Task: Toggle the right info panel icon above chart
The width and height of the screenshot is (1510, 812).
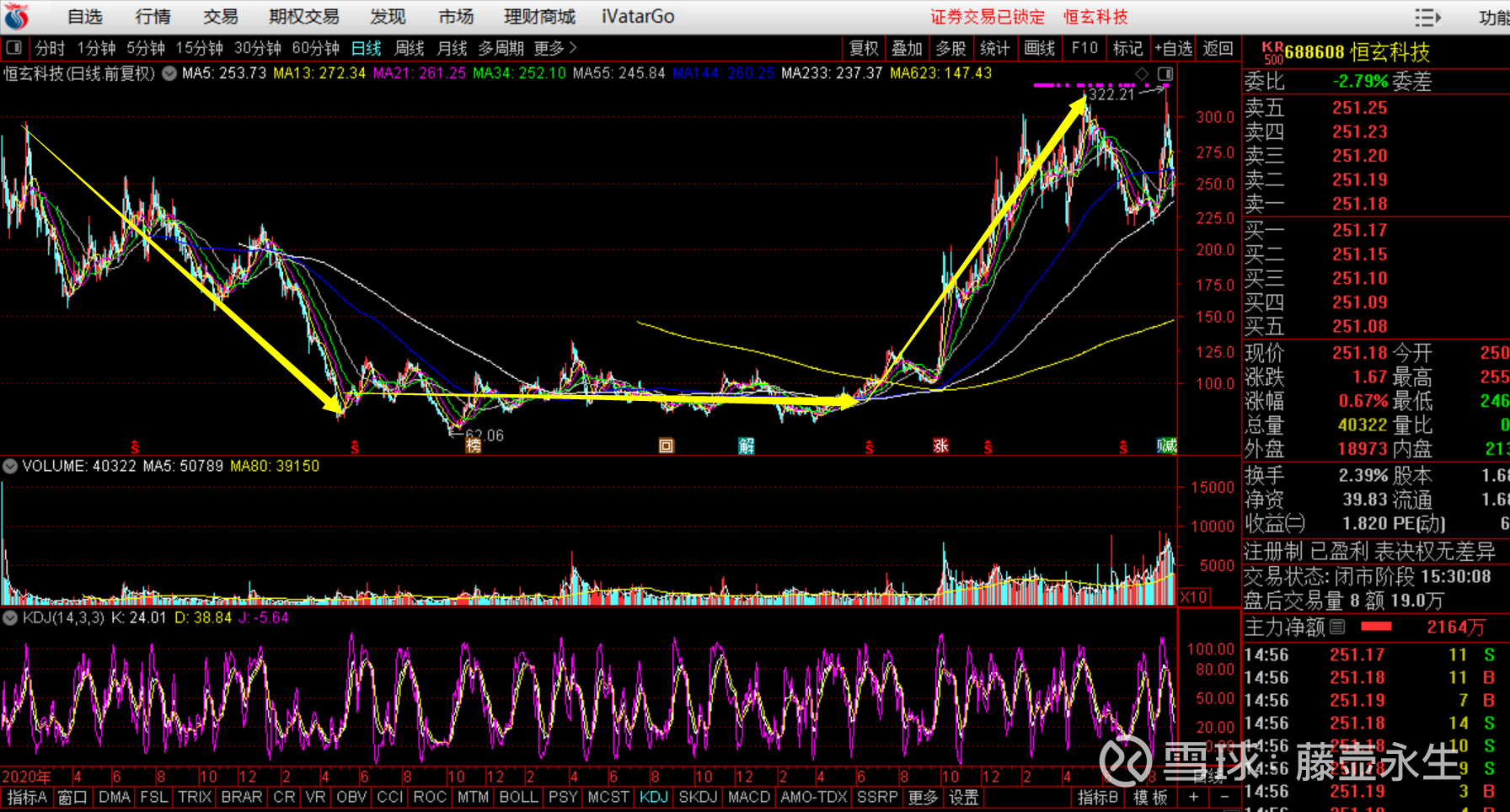Action: coord(1165,74)
